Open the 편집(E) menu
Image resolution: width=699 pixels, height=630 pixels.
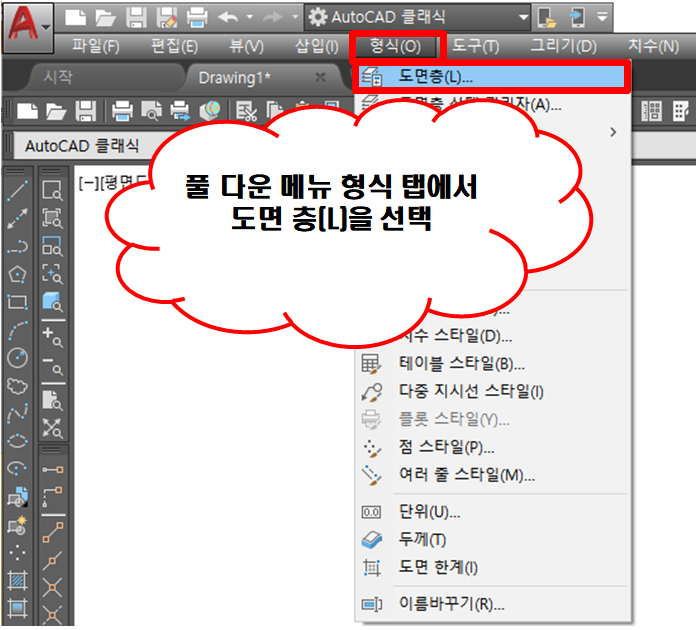tap(174, 46)
